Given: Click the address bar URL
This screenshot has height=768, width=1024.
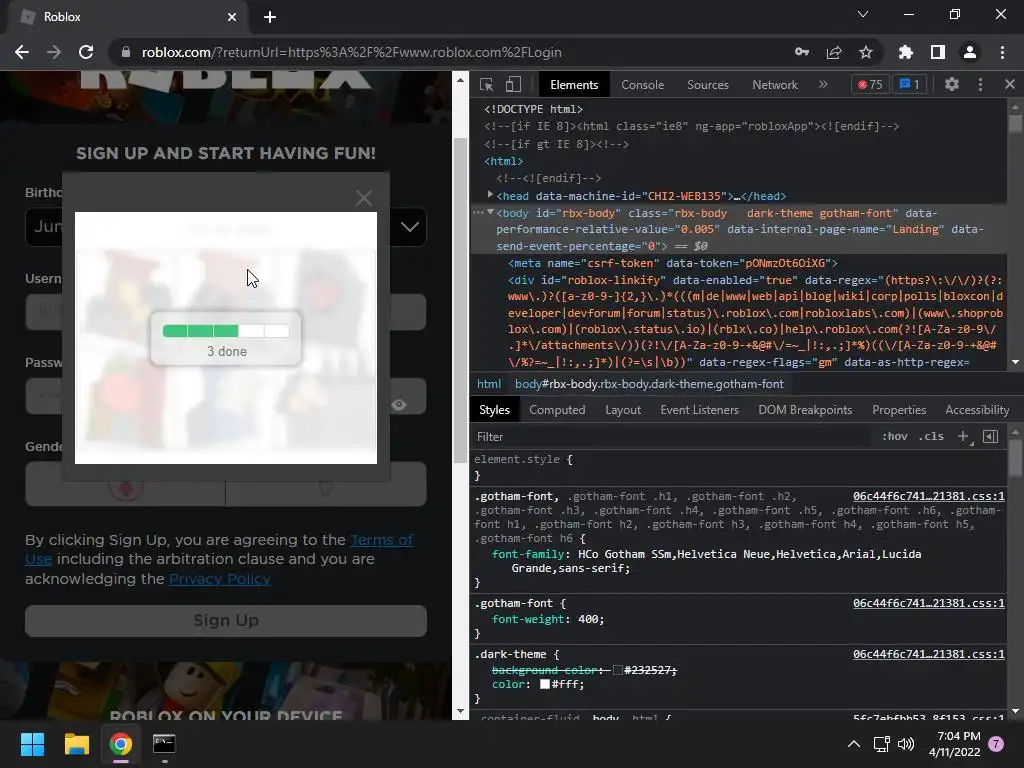Looking at the screenshot, I should click(x=351, y=52).
